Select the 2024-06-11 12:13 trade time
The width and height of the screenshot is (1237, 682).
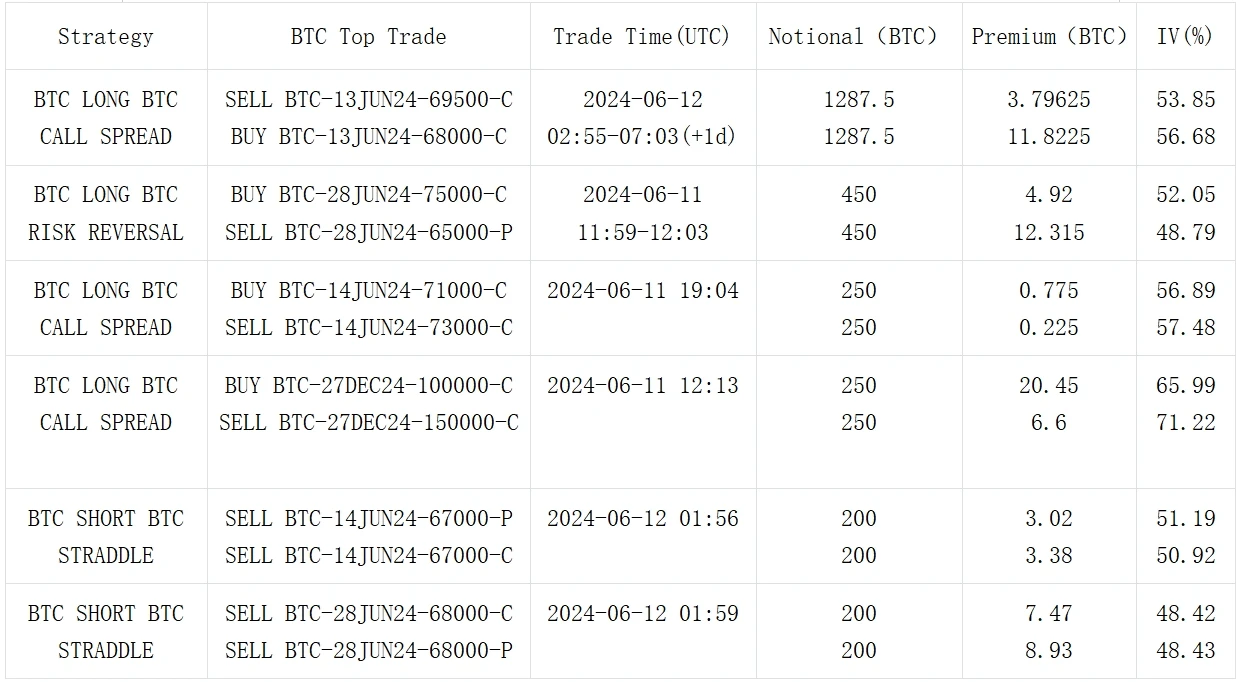click(x=642, y=386)
